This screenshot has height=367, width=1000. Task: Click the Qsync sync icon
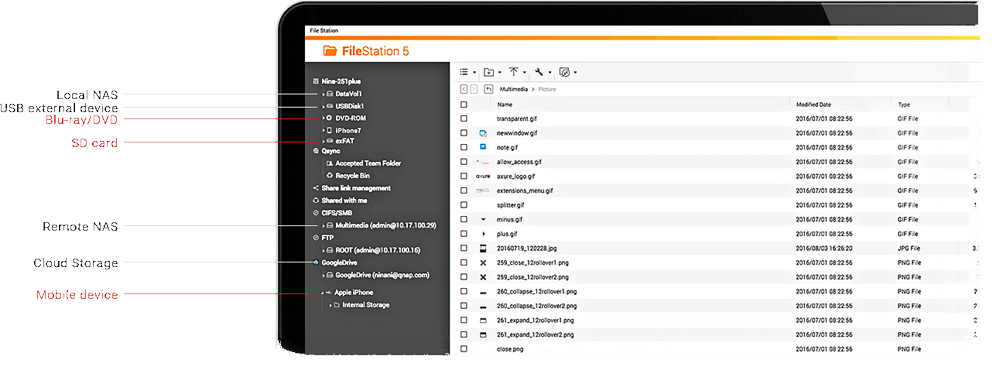tap(316, 152)
